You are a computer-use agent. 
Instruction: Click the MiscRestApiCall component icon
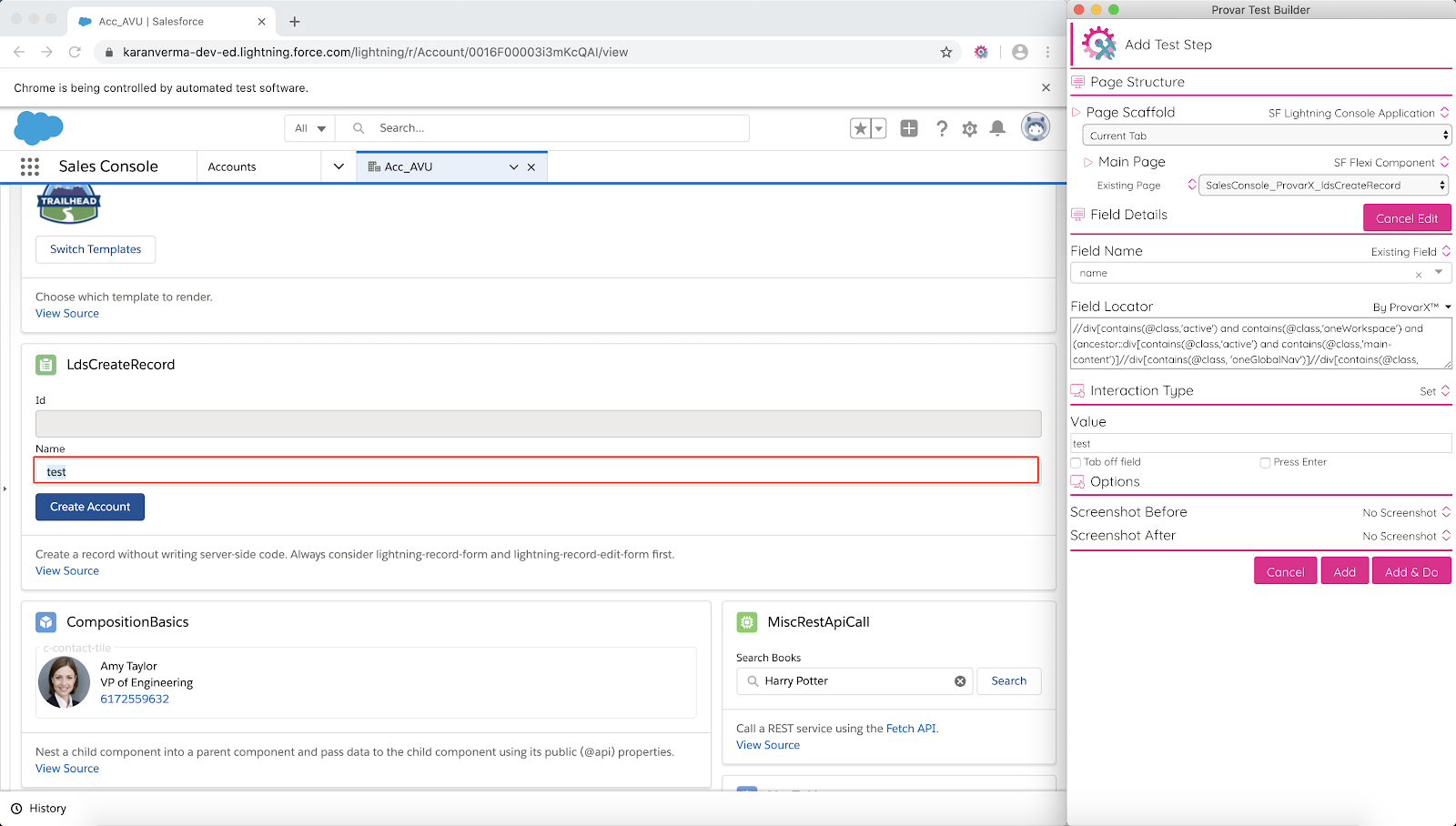[746, 622]
